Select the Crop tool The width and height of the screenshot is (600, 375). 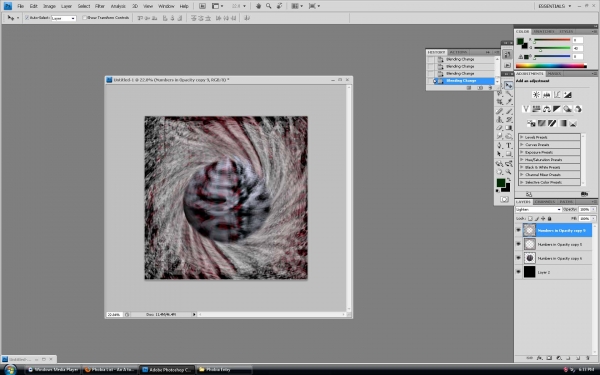499,101
